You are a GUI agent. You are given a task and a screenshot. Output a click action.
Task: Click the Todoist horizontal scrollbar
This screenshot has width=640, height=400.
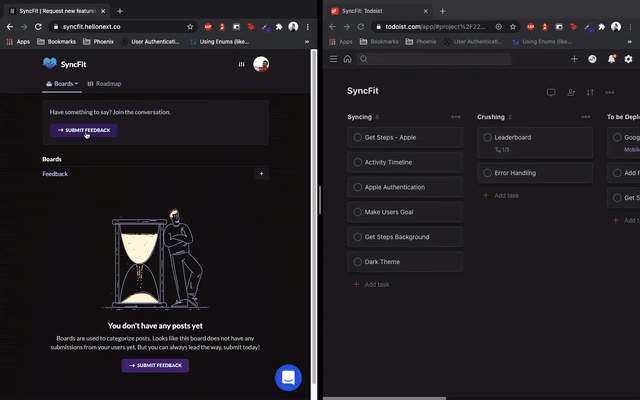384,398
